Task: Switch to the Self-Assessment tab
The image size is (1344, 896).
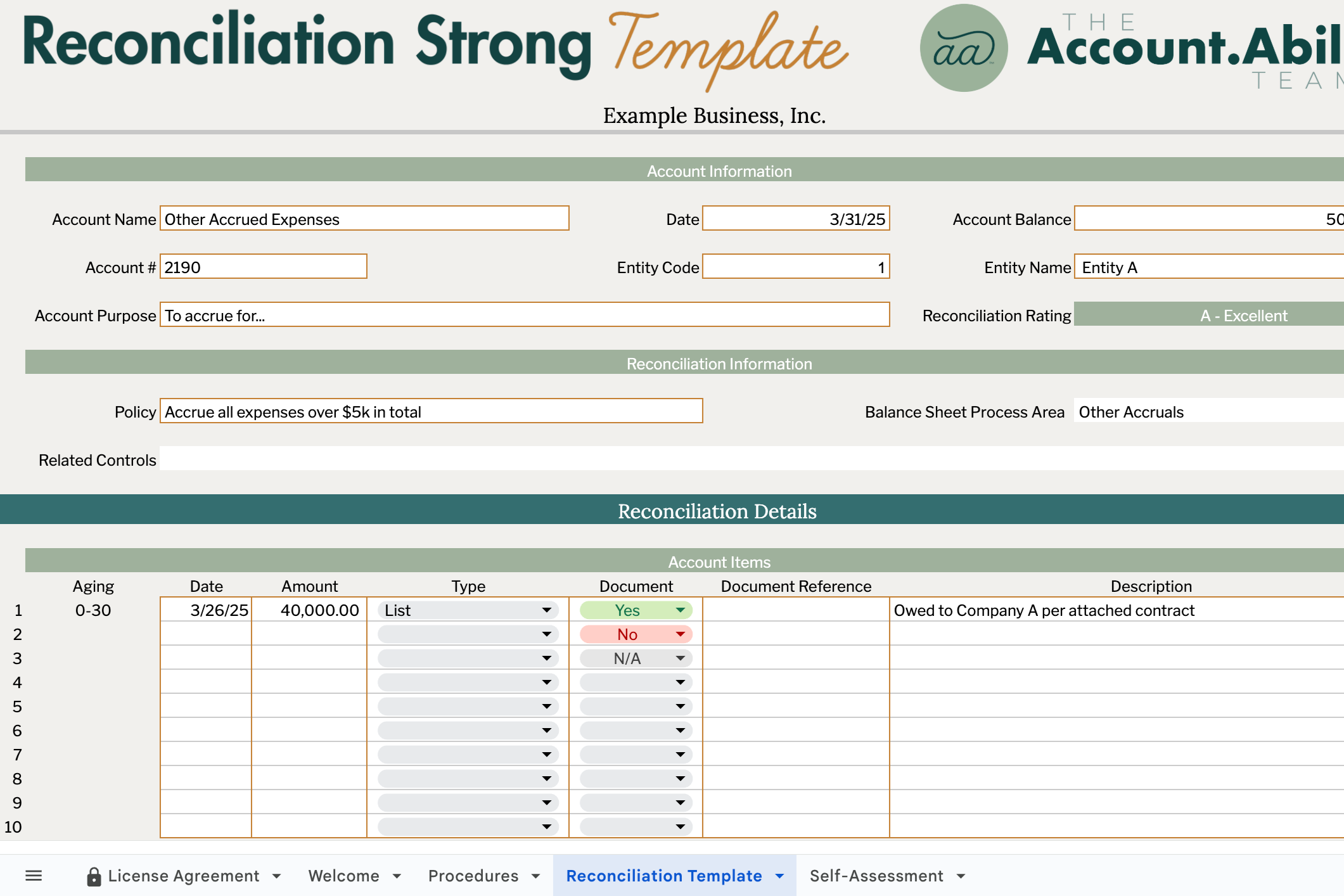Action: 878,875
